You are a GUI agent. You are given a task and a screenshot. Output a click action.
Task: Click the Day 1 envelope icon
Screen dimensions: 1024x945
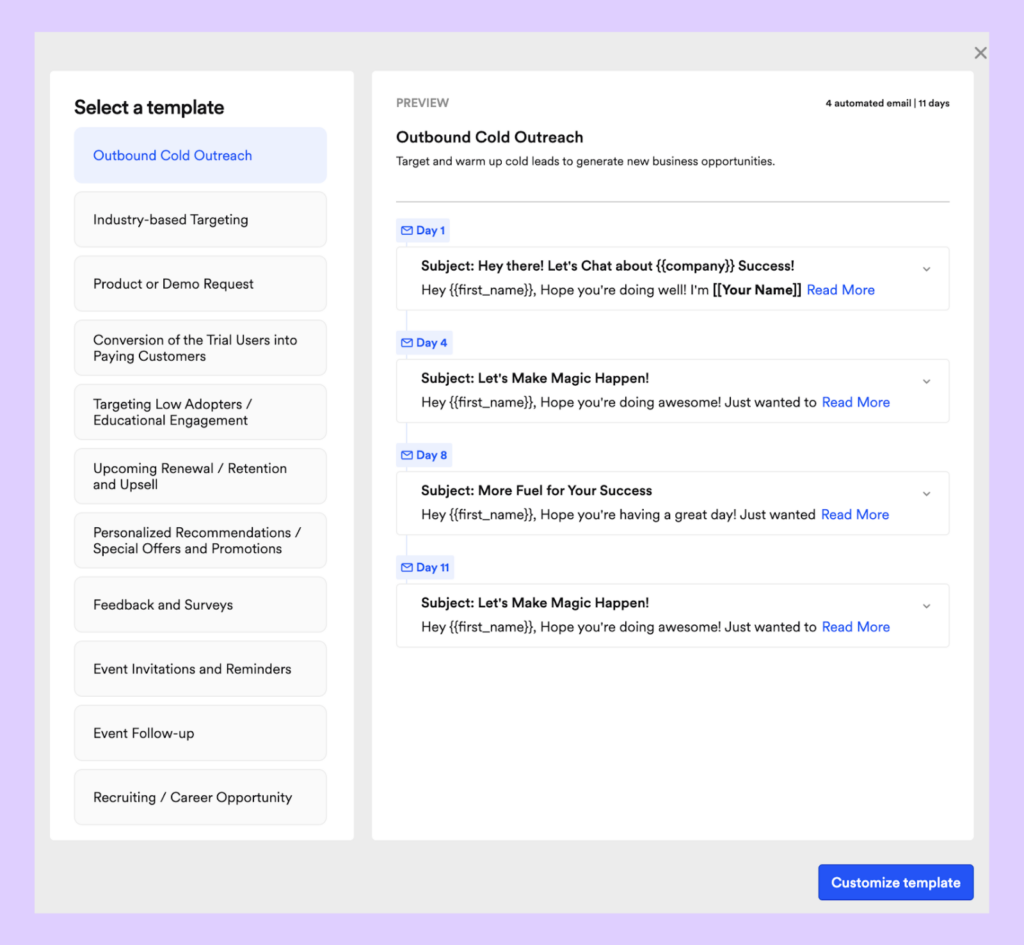(407, 231)
